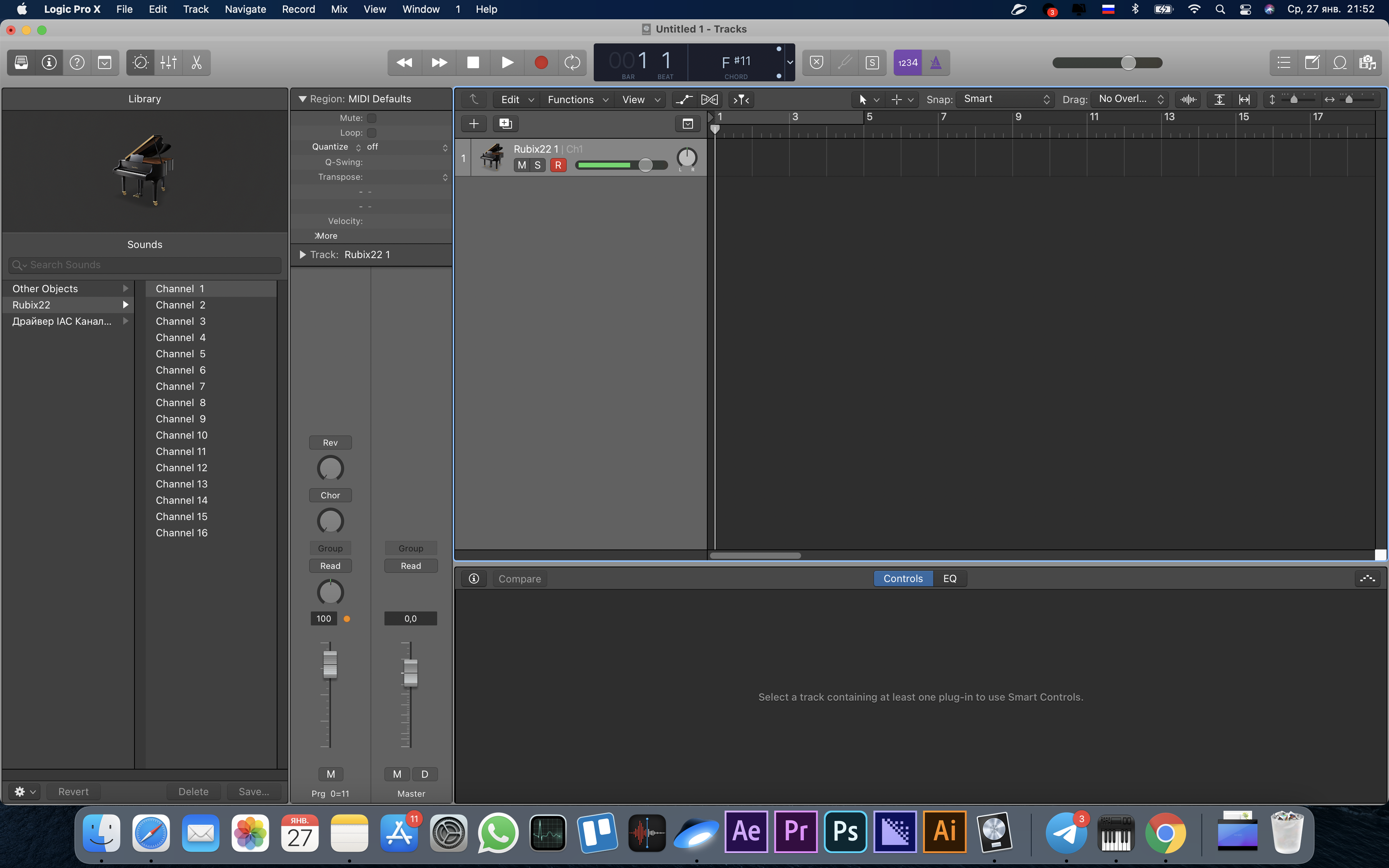Click the red Record transport button

click(x=541, y=62)
